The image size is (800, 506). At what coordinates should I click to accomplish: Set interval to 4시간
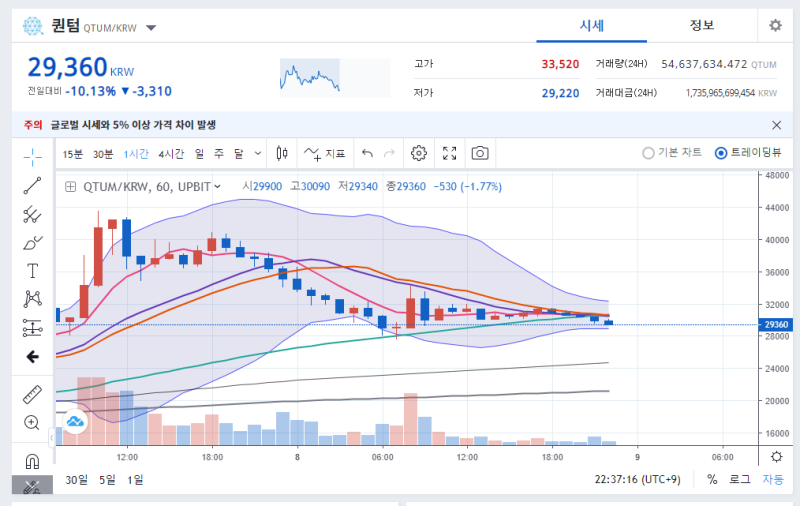coord(171,154)
